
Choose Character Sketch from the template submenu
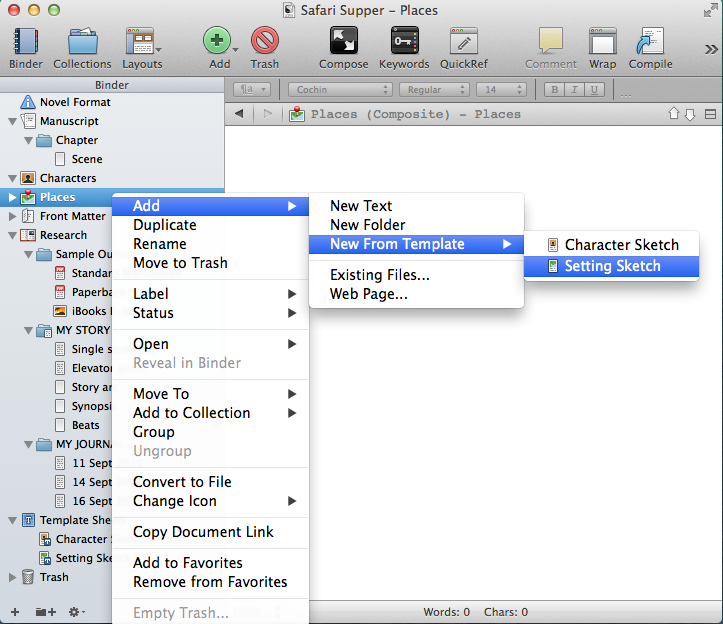coord(611,245)
